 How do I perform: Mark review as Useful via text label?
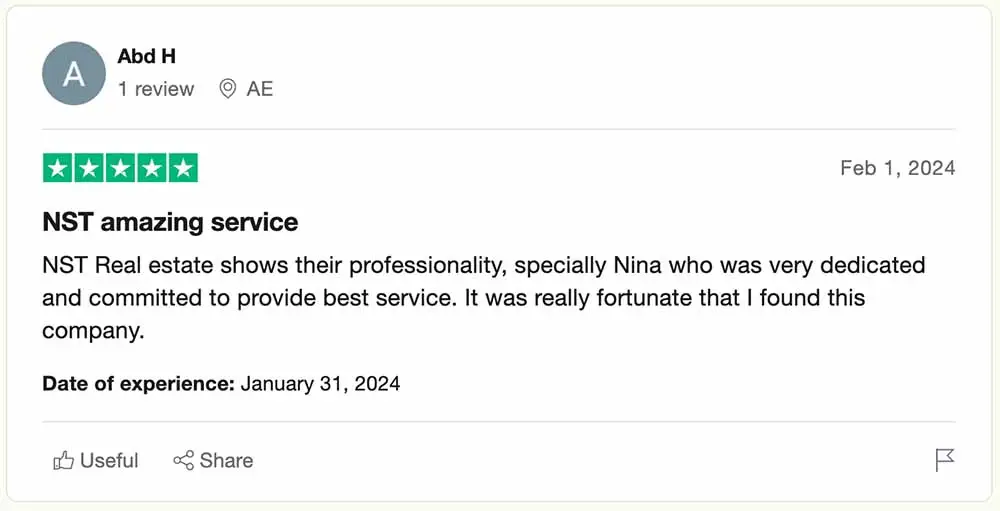(x=109, y=460)
